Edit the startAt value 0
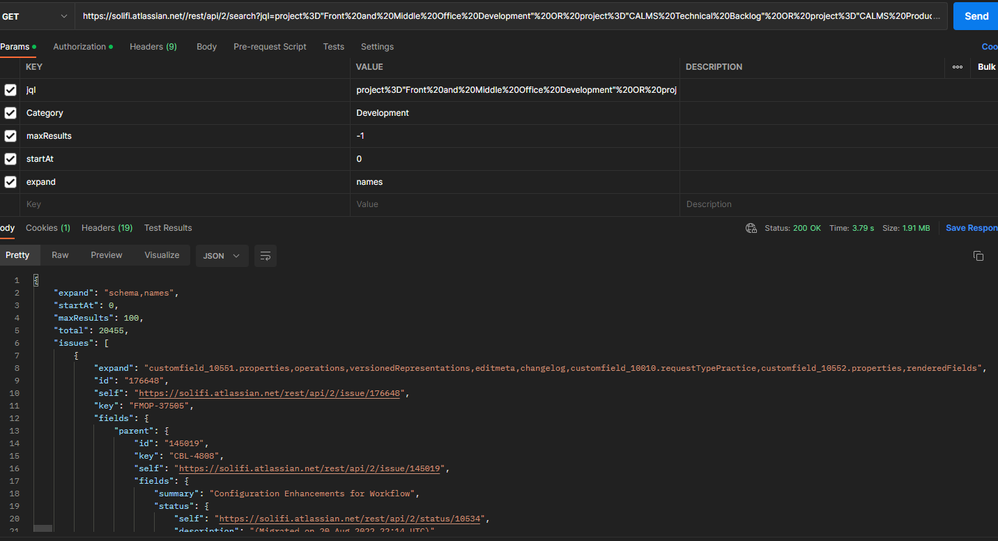The width and height of the screenshot is (998, 541). pyautogui.click(x=515, y=158)
